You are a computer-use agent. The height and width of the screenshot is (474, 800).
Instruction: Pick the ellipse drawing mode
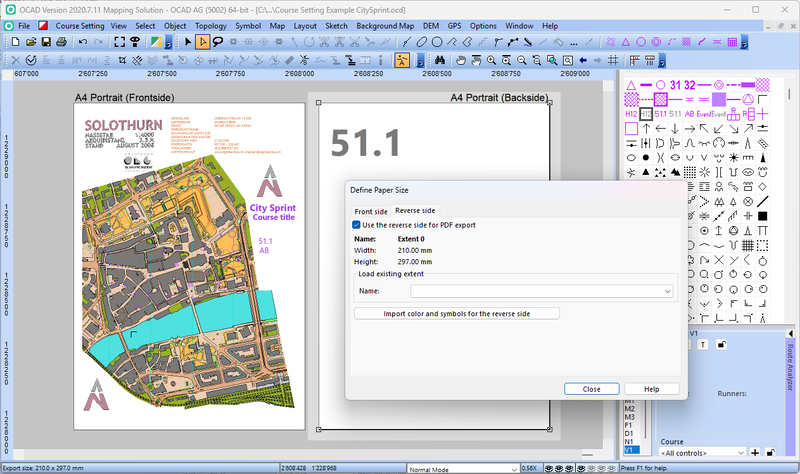(421, 42)
